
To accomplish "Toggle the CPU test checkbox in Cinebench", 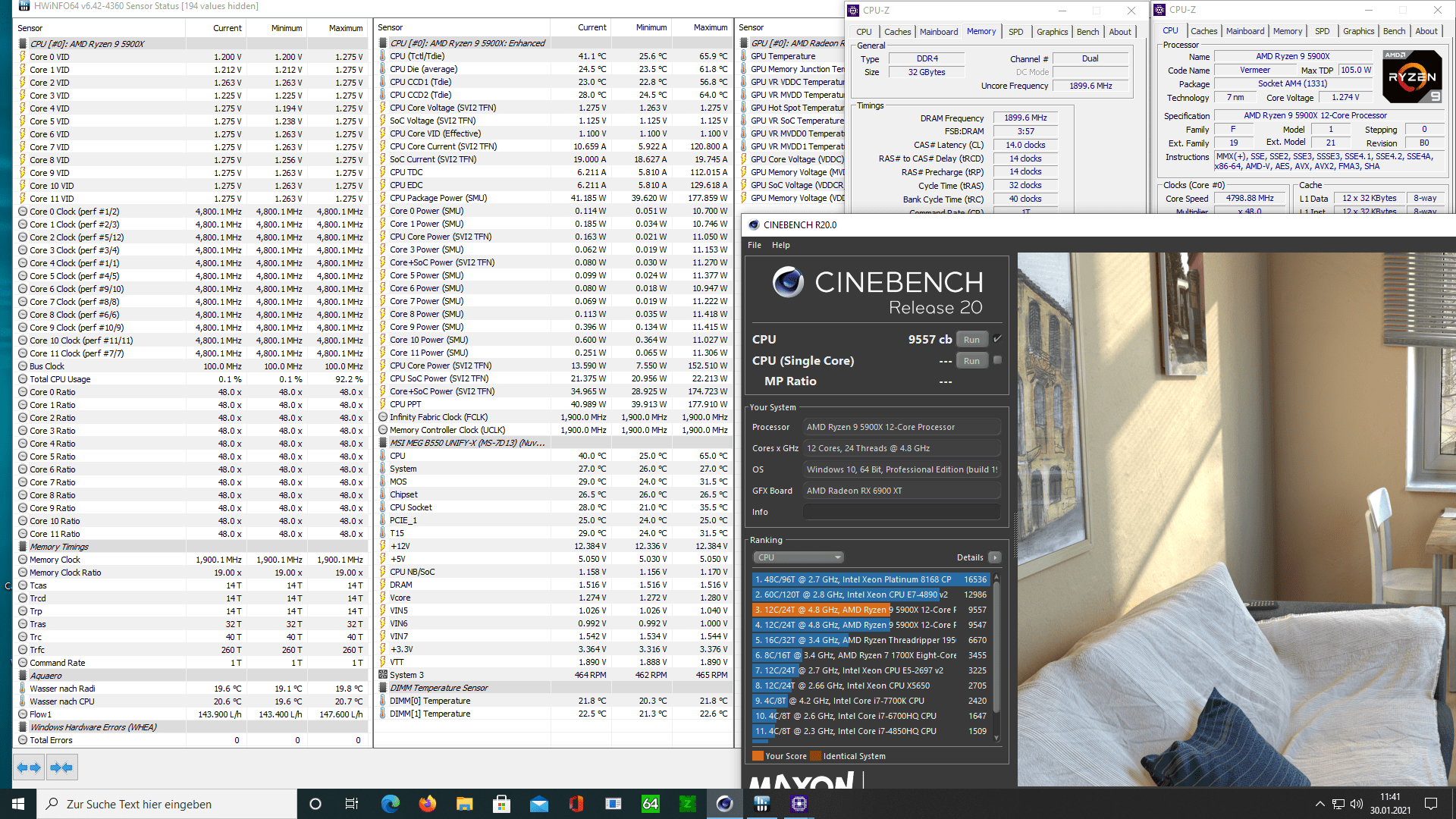I will pyautogui.click(x=997, y=339).
